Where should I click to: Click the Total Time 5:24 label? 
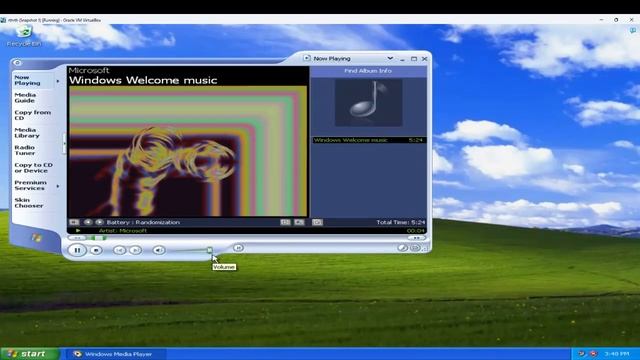tap(400, 222)
